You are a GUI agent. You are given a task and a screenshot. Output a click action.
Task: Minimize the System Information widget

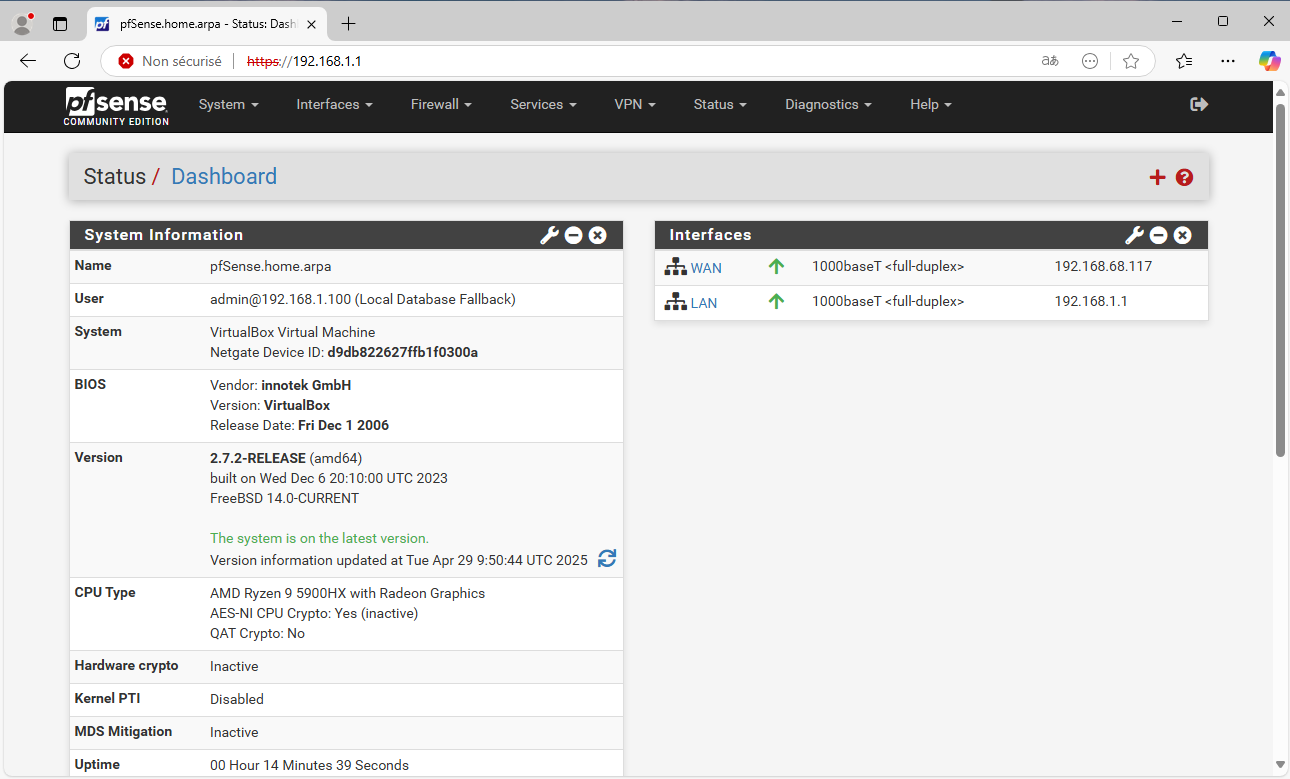click(573, 235)
